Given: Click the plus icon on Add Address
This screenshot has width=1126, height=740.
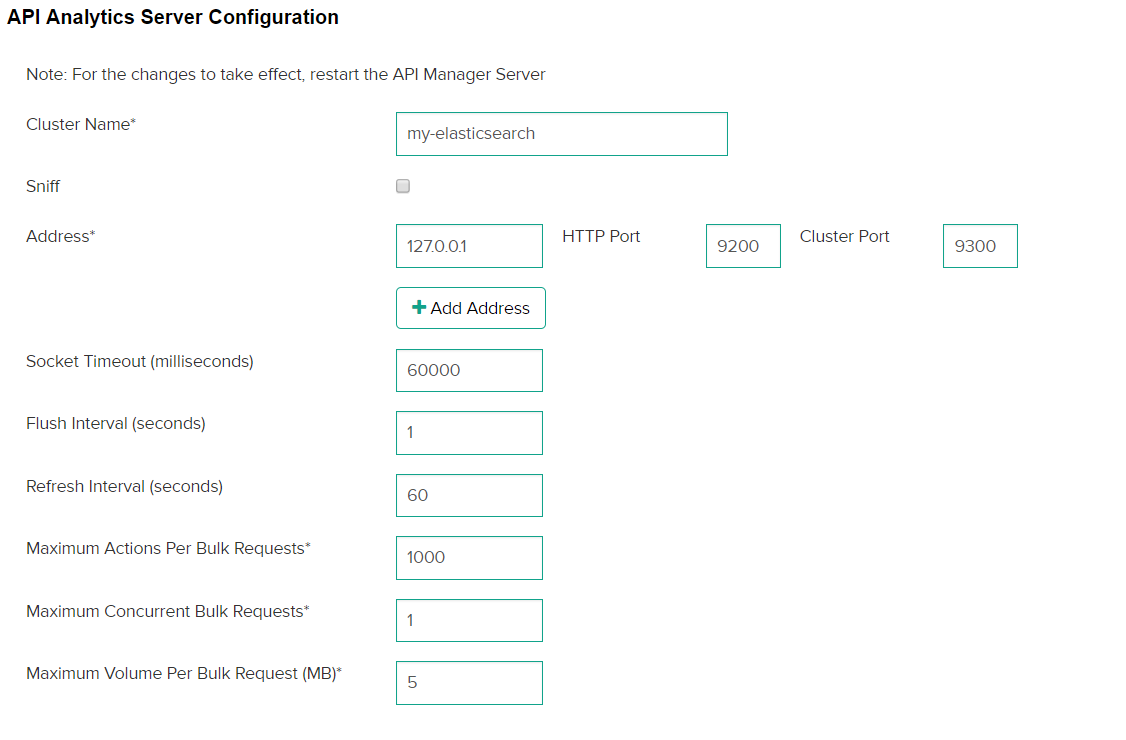Looking at the screenshot, I should click(x=419, y=308).
